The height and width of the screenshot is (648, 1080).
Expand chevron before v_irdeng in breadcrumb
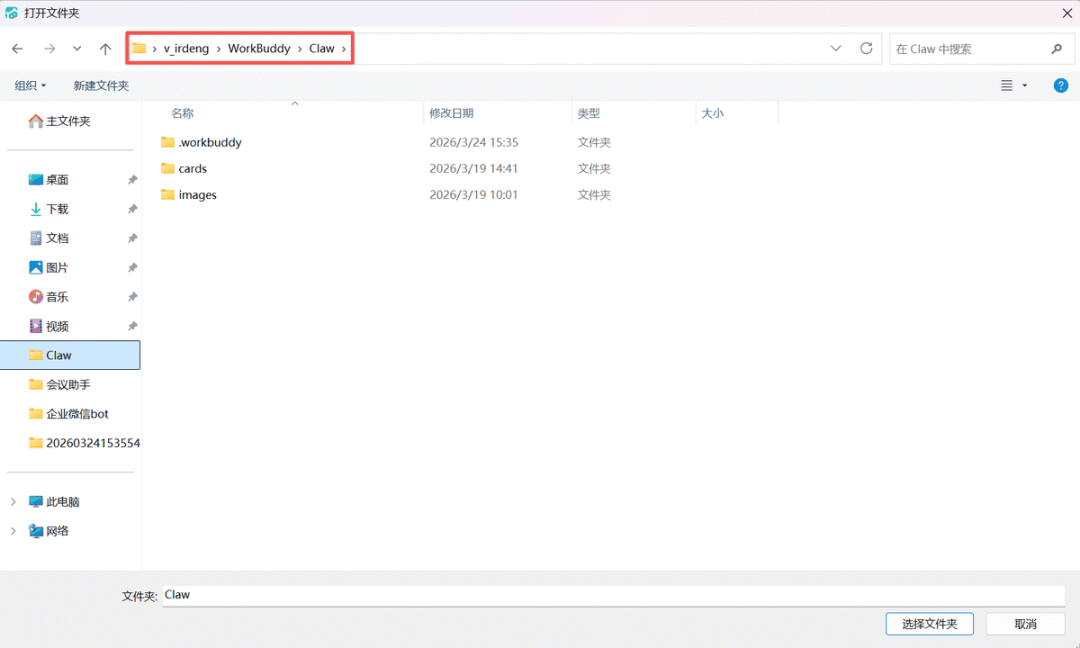tap(155, 49)
